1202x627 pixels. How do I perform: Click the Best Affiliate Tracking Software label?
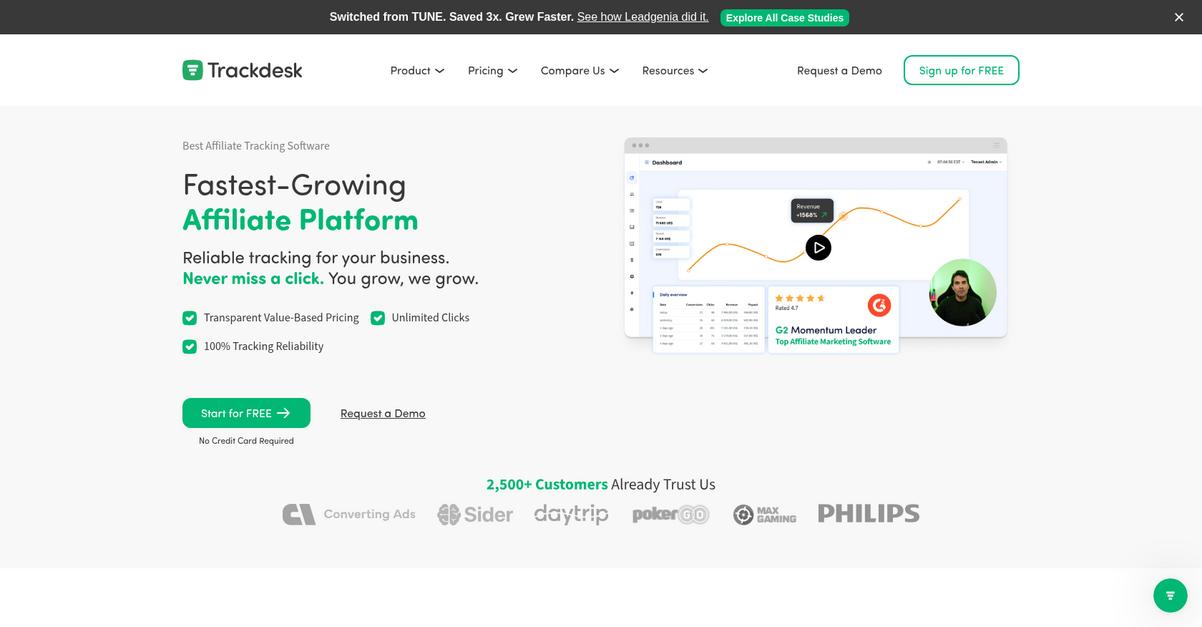point(256,146)
